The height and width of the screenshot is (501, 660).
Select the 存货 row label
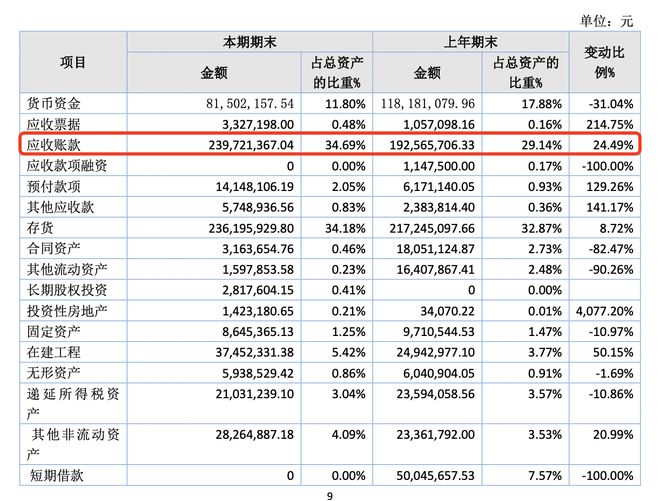click(40, 228)
